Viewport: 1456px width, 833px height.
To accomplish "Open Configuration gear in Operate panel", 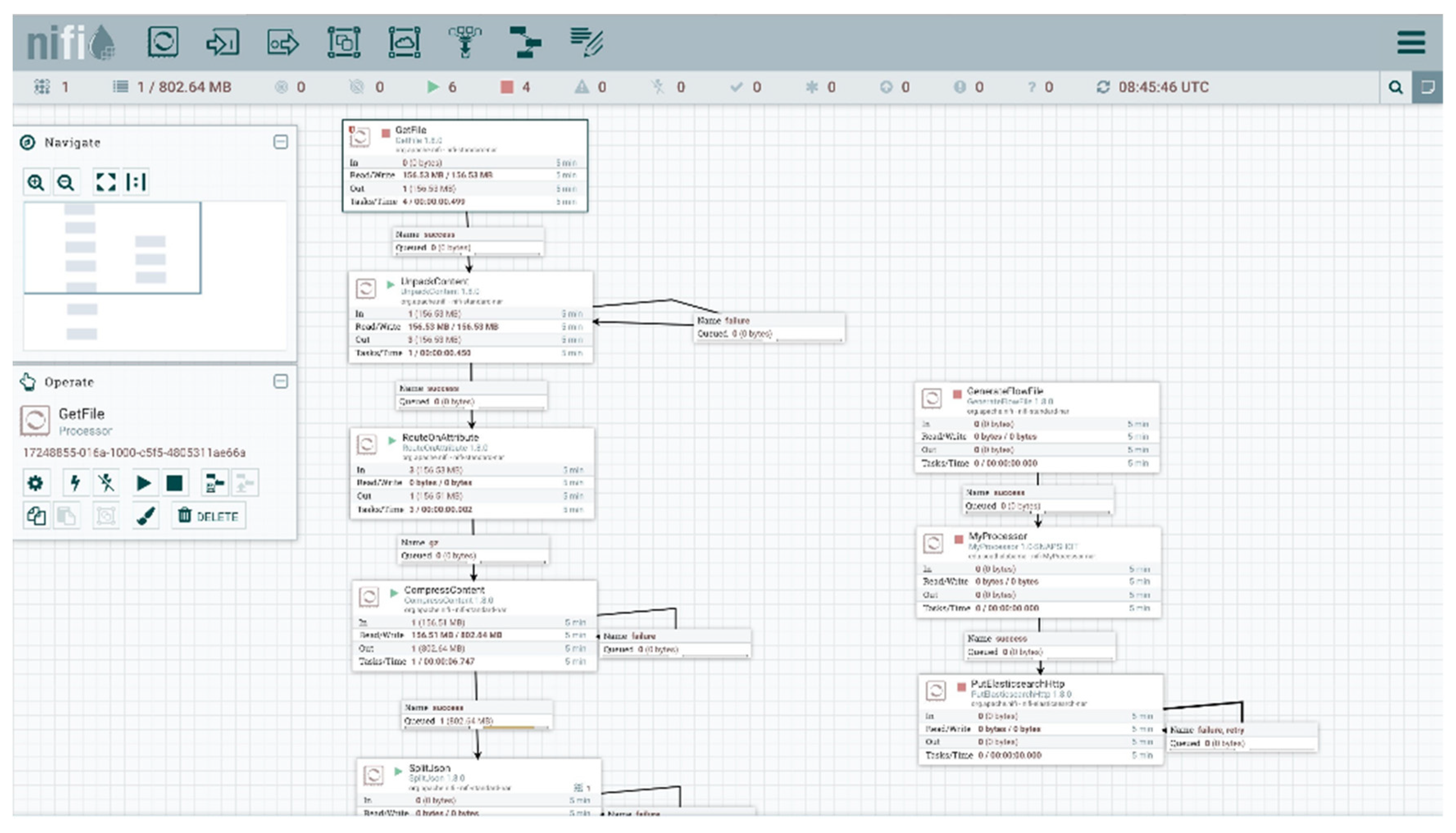I will tap(36, 483).
